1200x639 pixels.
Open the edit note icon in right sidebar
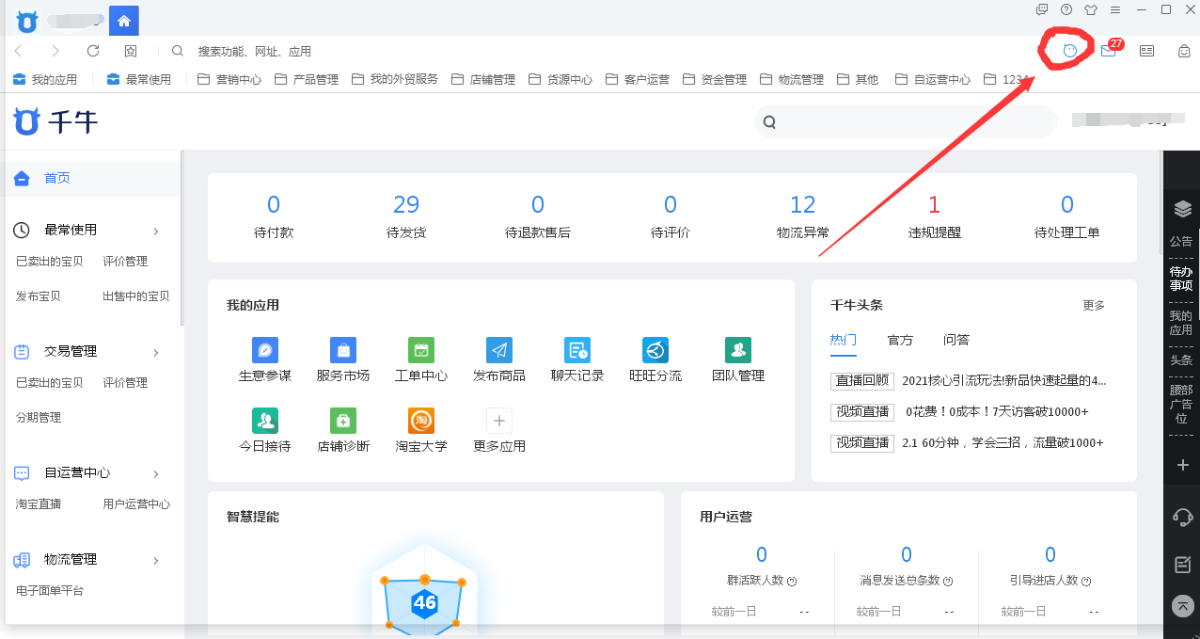coord(1183,563)
